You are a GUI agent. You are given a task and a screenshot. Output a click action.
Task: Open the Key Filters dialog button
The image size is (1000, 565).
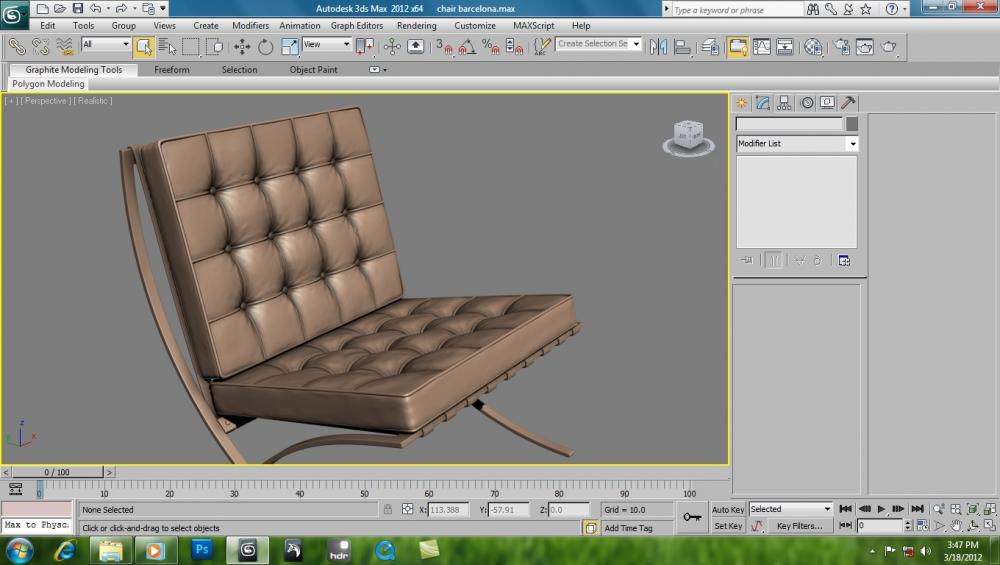tap(799, 526)
